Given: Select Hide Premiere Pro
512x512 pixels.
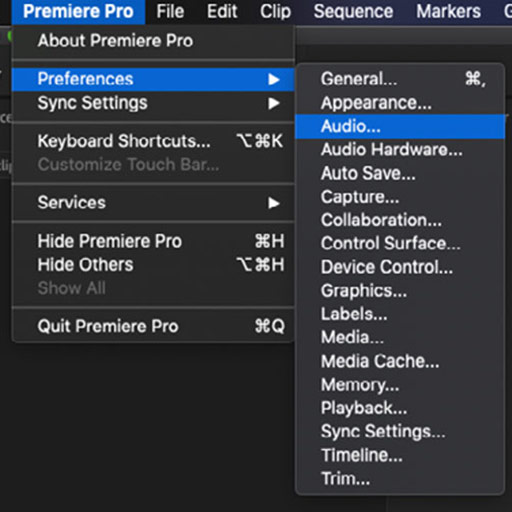Looking at the screenshot, I should pos(153,241).
